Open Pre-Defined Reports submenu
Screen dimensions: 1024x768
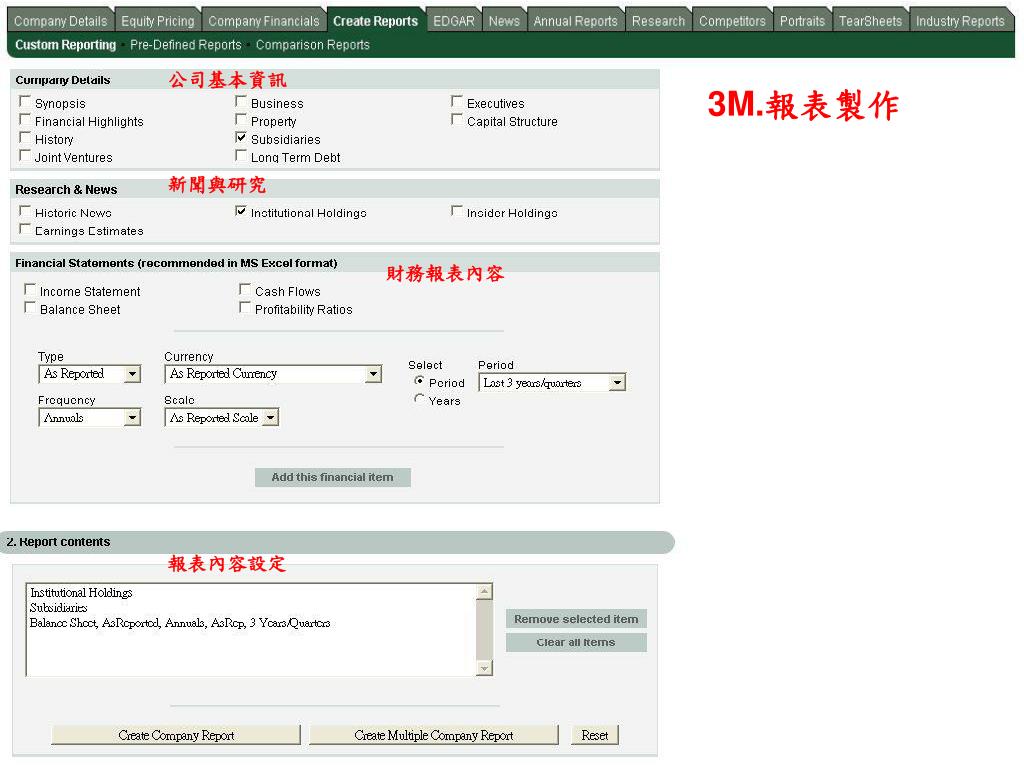click(185, 45)
